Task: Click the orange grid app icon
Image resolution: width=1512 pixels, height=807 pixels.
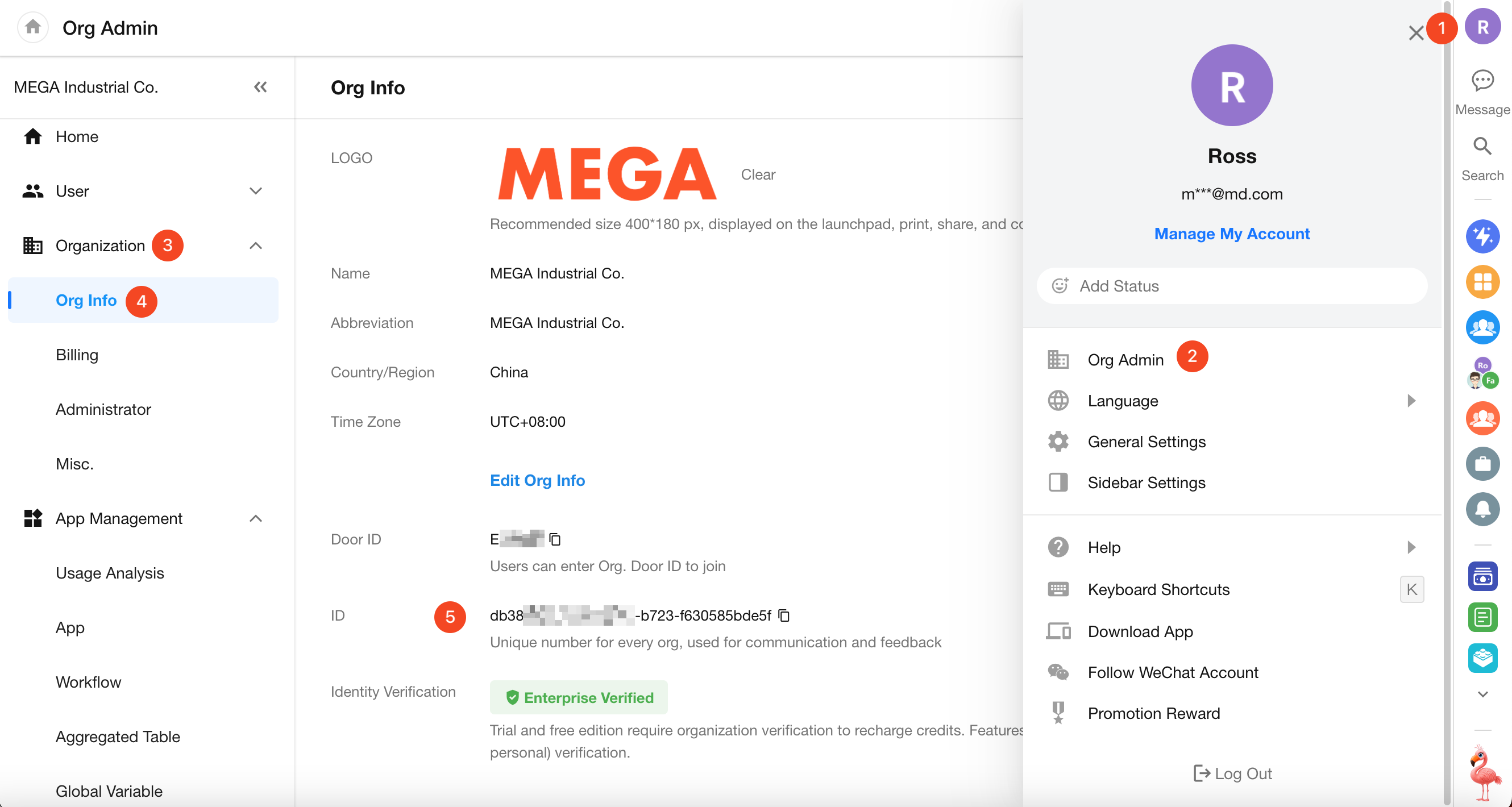Action: tap(1482, 282)
